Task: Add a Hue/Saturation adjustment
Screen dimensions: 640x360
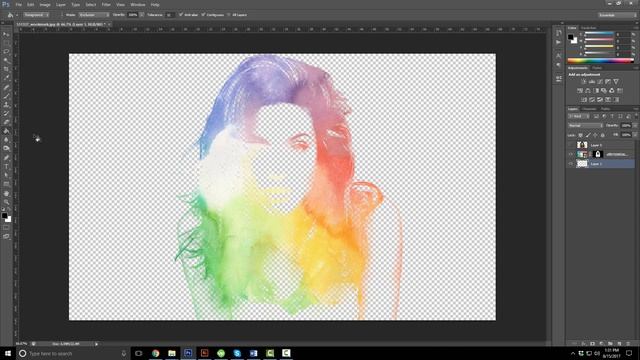Action: (580, 91)
